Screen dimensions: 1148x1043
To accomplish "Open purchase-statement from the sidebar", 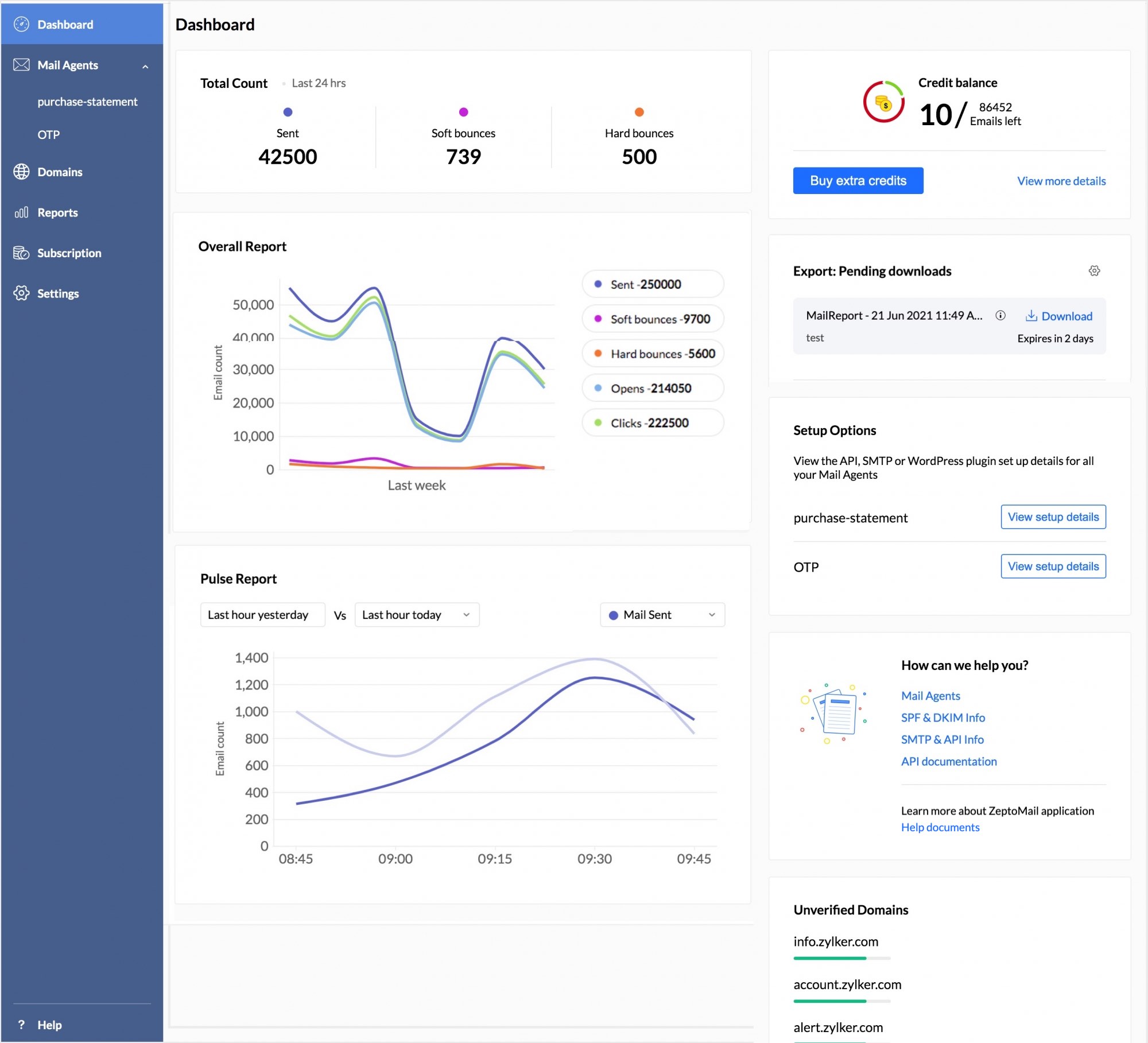I will click(x=87, y=101).
